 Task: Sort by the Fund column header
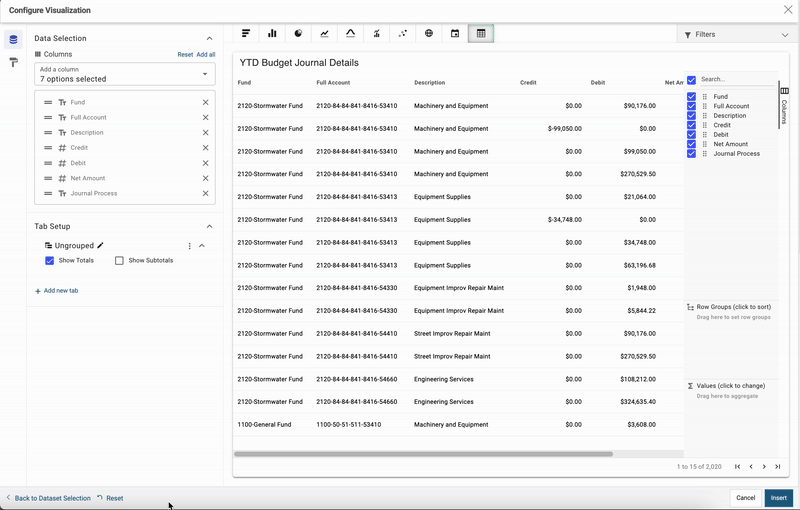tap(244, 83)
